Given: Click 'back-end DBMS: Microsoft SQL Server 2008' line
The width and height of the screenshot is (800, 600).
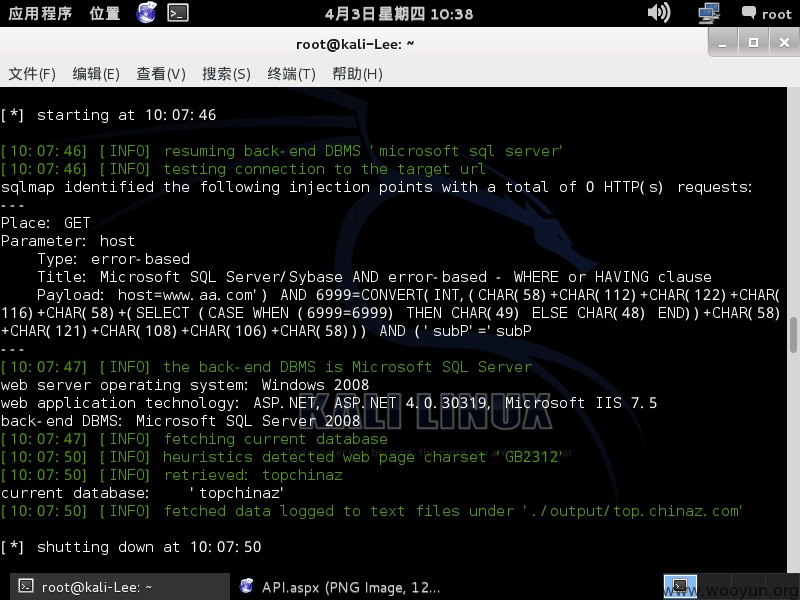Looking at the screenshot, I should [x=181, y=421].
